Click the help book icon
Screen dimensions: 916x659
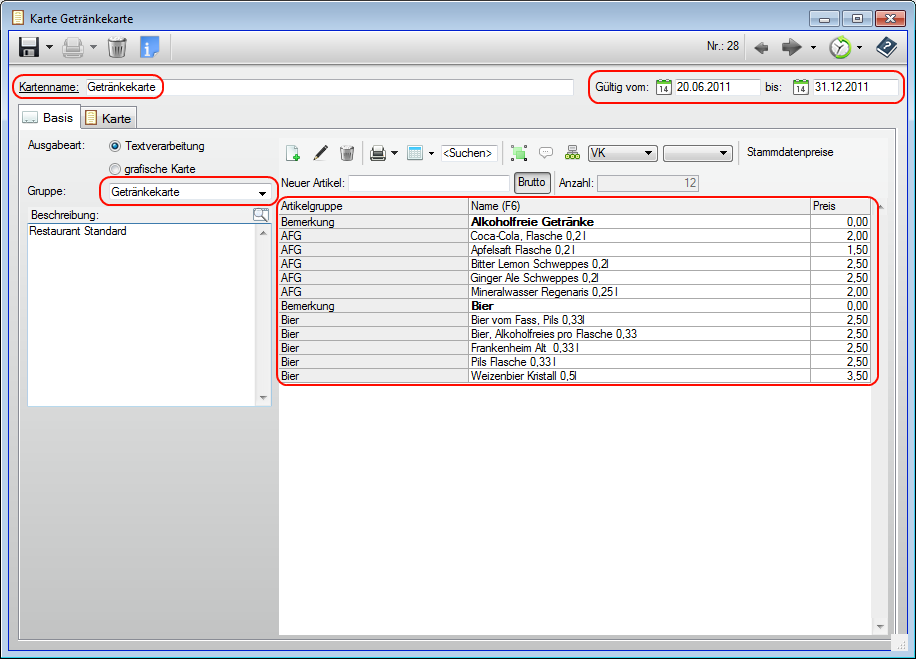(886, 47)
